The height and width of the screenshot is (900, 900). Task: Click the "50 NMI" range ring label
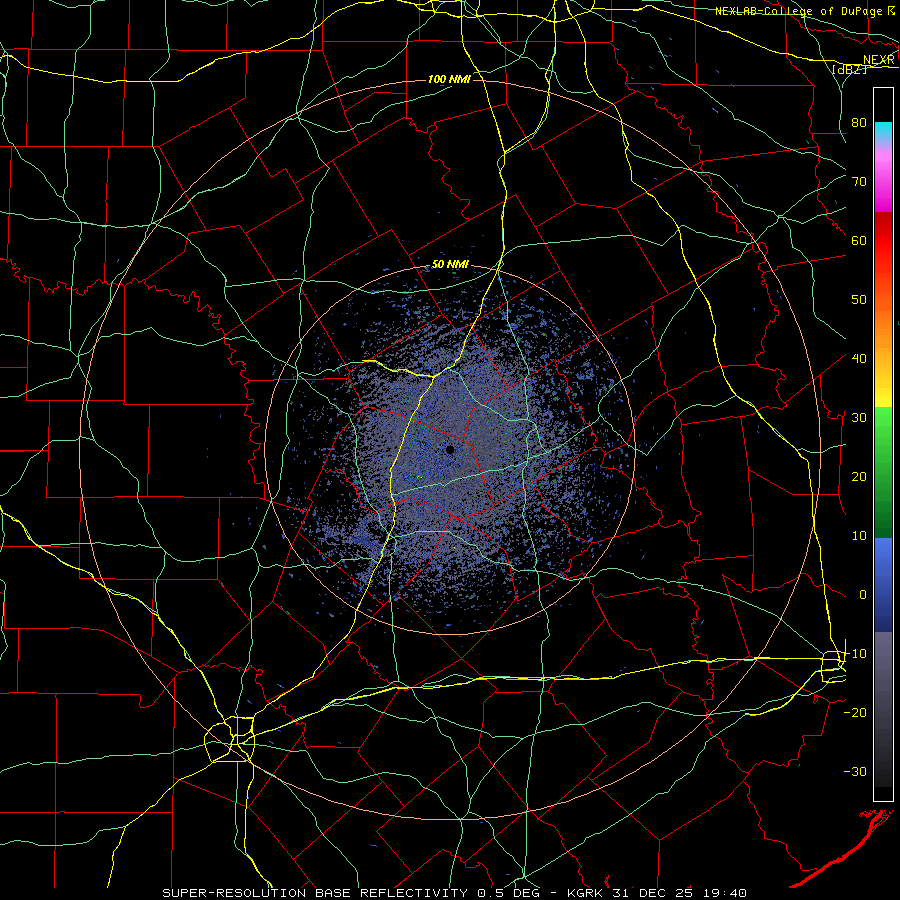[x=450, y=265]
